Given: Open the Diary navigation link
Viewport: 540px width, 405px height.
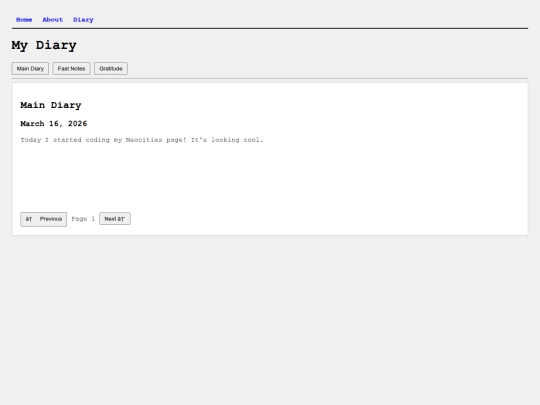Looking at the screenshot, I should coord(83,20).
